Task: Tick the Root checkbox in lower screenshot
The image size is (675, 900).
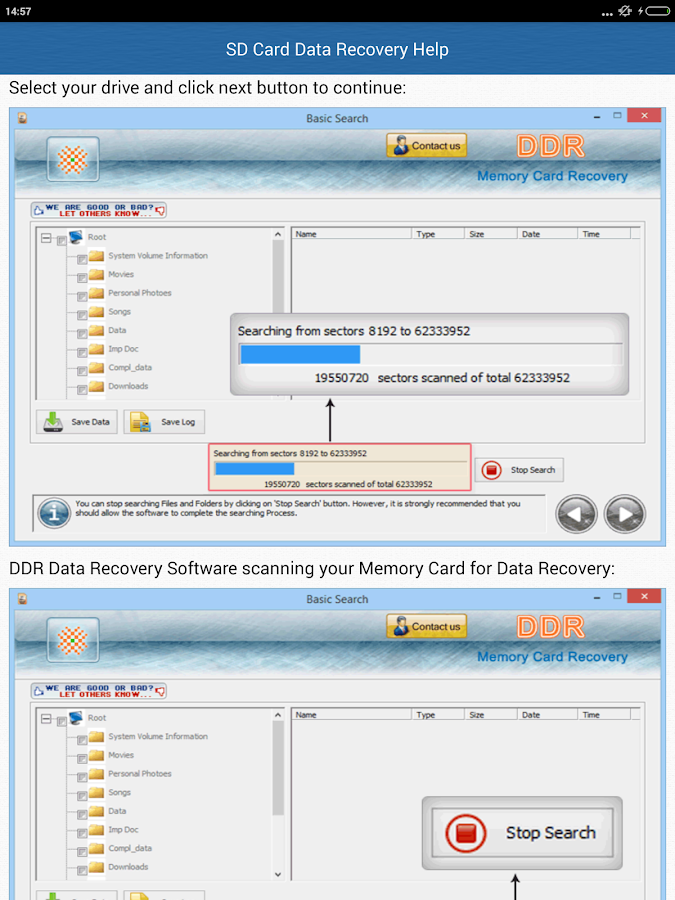Action: [x=62, y=721]
